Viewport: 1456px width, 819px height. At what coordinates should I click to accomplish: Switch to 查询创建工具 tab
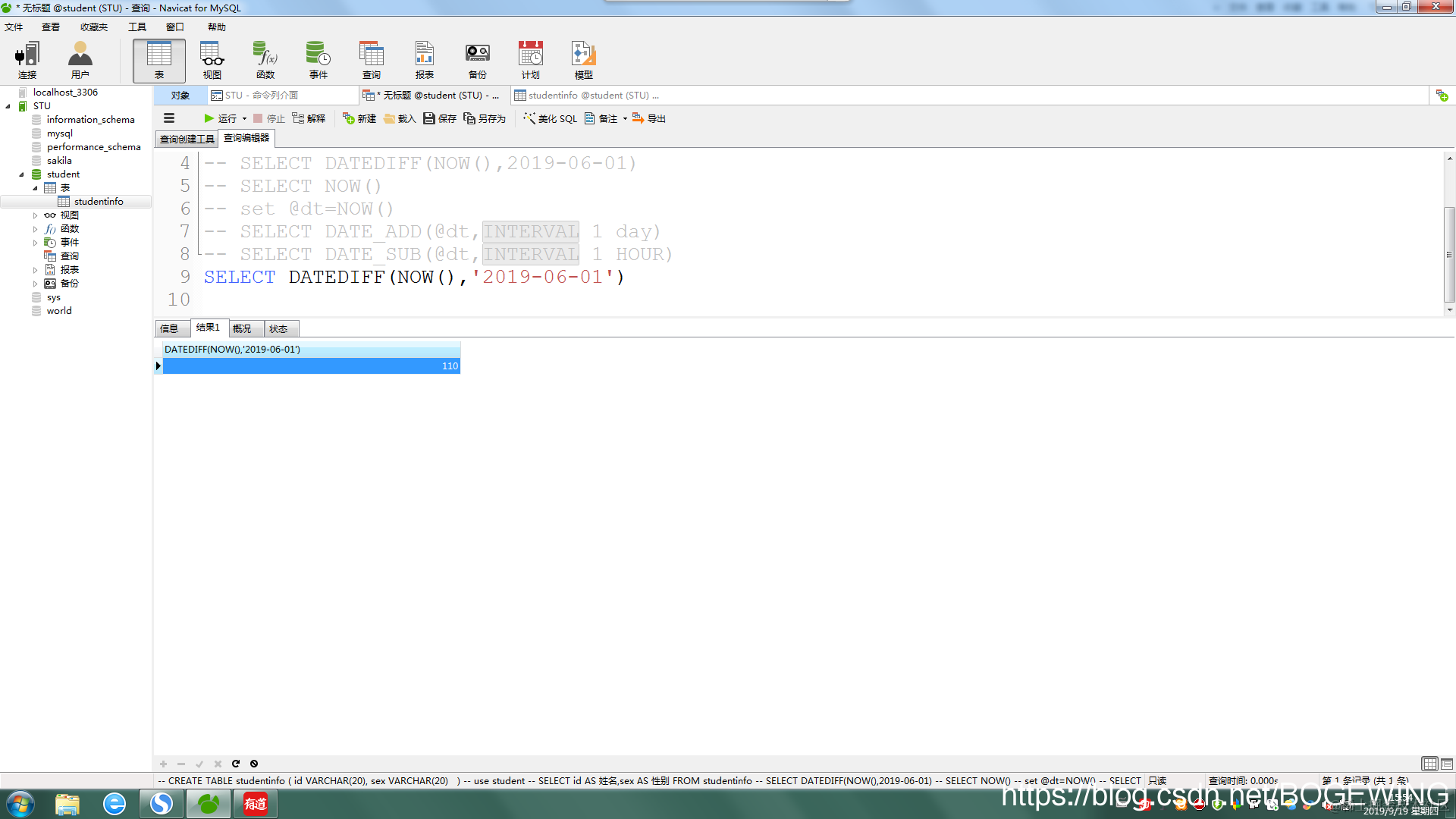tap(187, 139)
